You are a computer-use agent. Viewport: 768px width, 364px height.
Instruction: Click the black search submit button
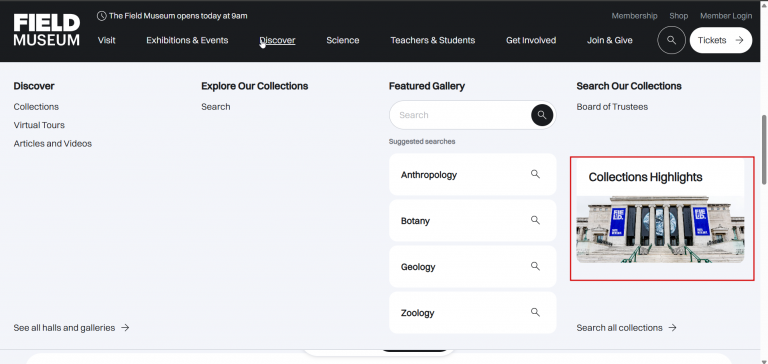(542, 115)
